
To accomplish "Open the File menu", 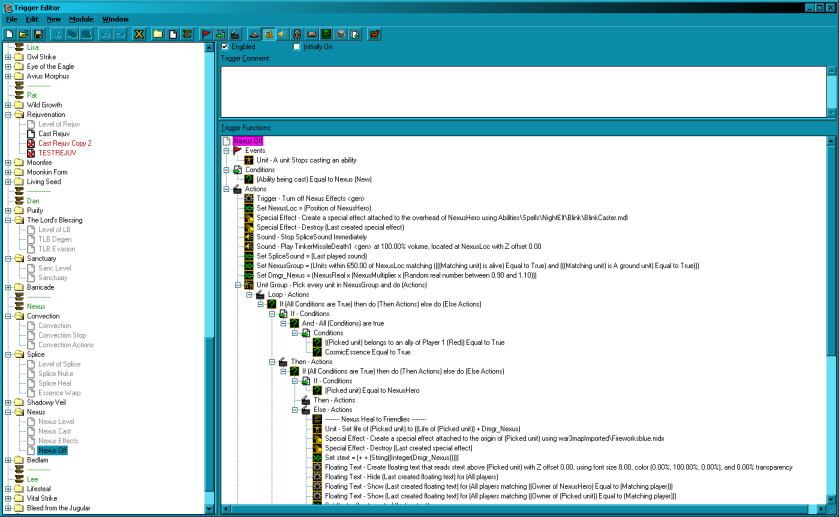I will tap(11, 19).
